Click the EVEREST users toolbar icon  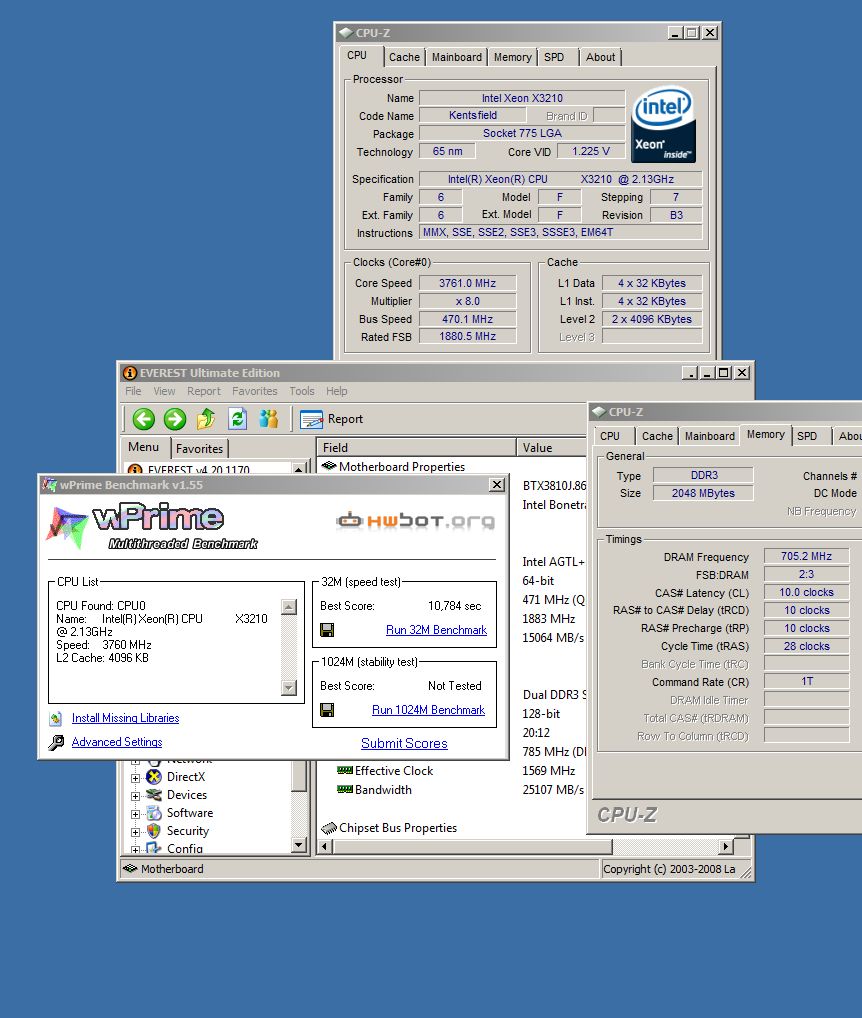coord(268,419)
